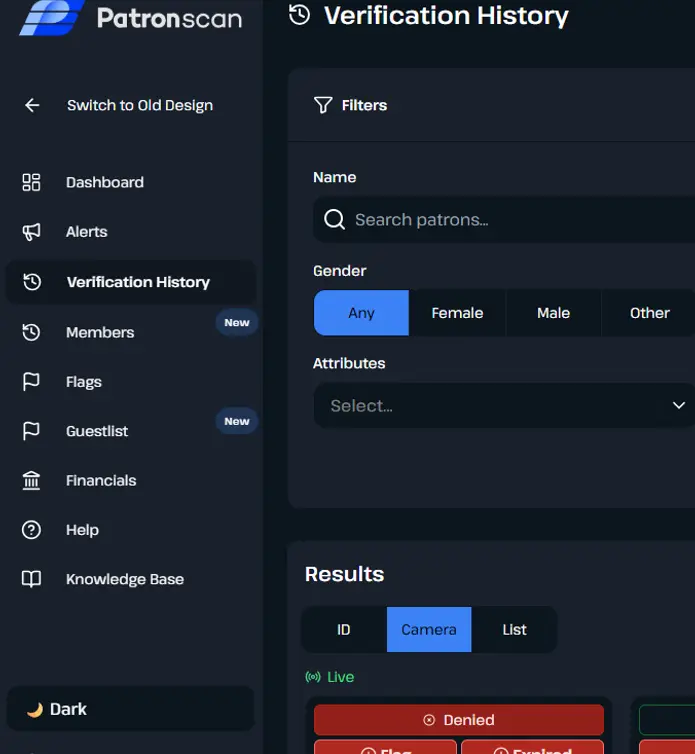This screenshot has width=695, height=754.
Task: Click the moon icon beside Dark
Action: 35,709
